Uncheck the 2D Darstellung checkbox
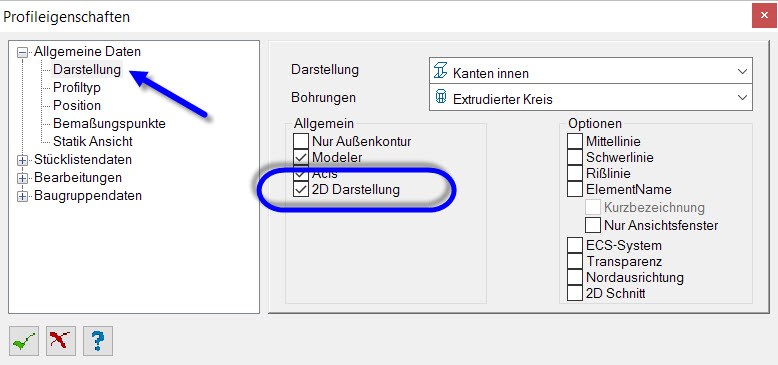 [x=301, y=189]
